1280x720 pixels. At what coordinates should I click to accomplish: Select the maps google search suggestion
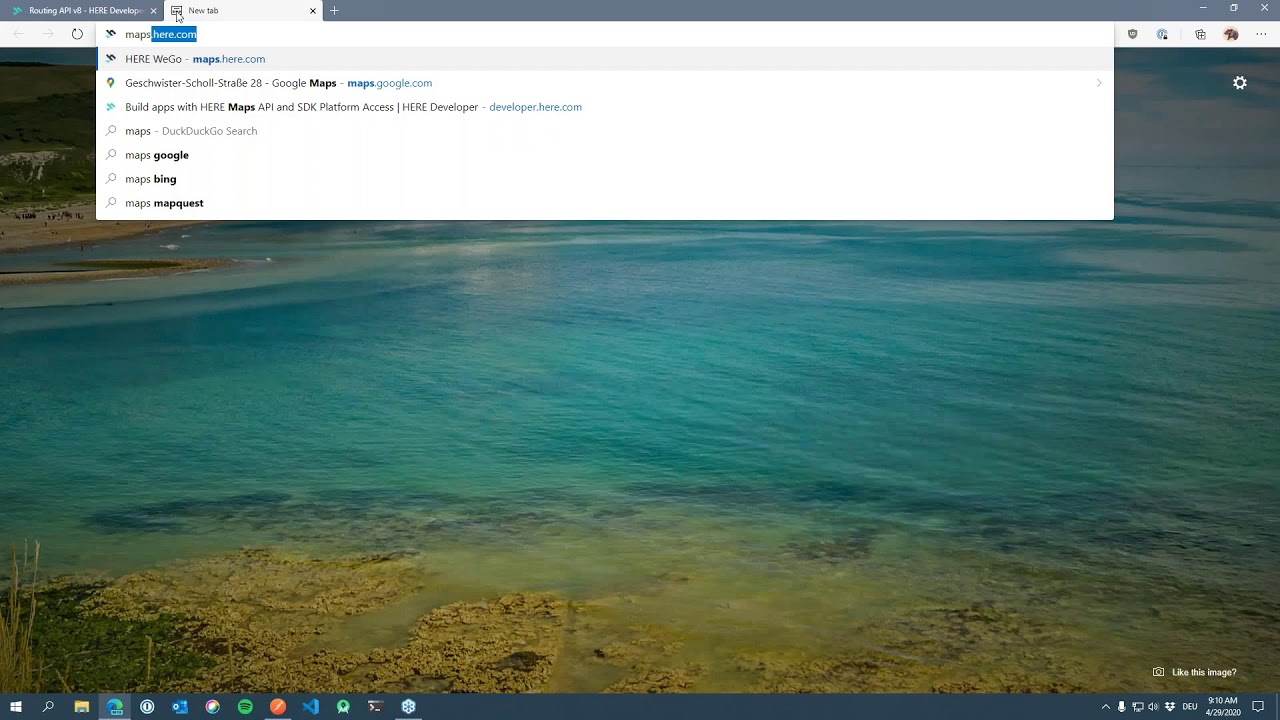pyautogui.click(x=604, y=155)
